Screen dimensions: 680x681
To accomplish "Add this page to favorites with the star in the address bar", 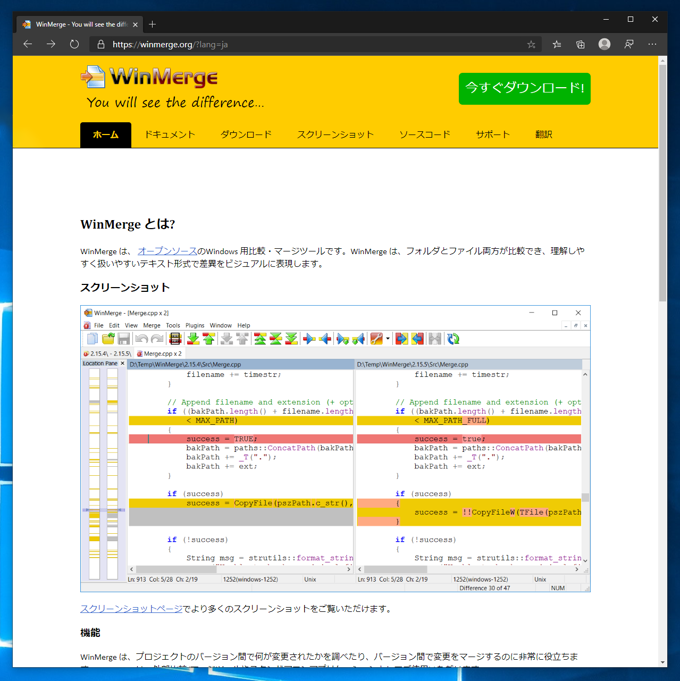I will coord(531,44).
